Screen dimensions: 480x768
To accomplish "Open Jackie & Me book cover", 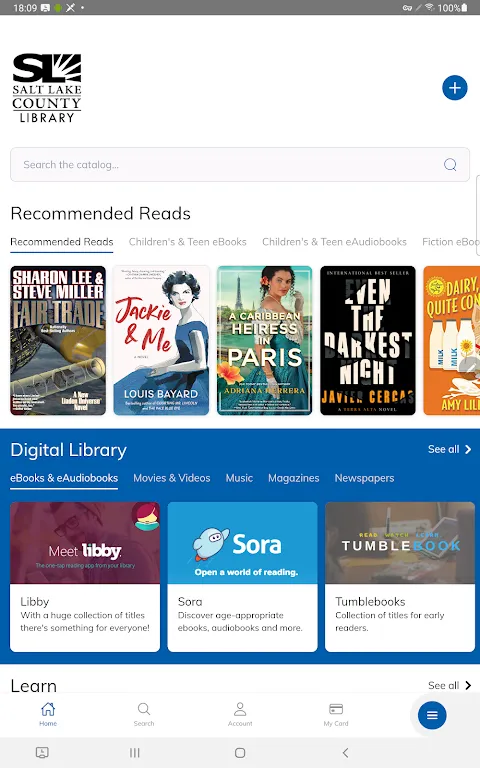I will pyautogui.click(x=161, y=340).
